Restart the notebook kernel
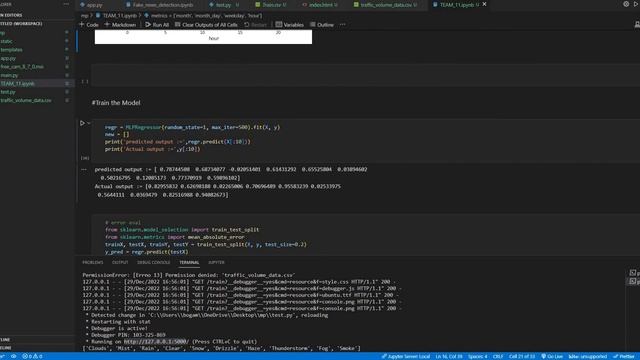This screenshot has width=640, height=360. (255, 25)
